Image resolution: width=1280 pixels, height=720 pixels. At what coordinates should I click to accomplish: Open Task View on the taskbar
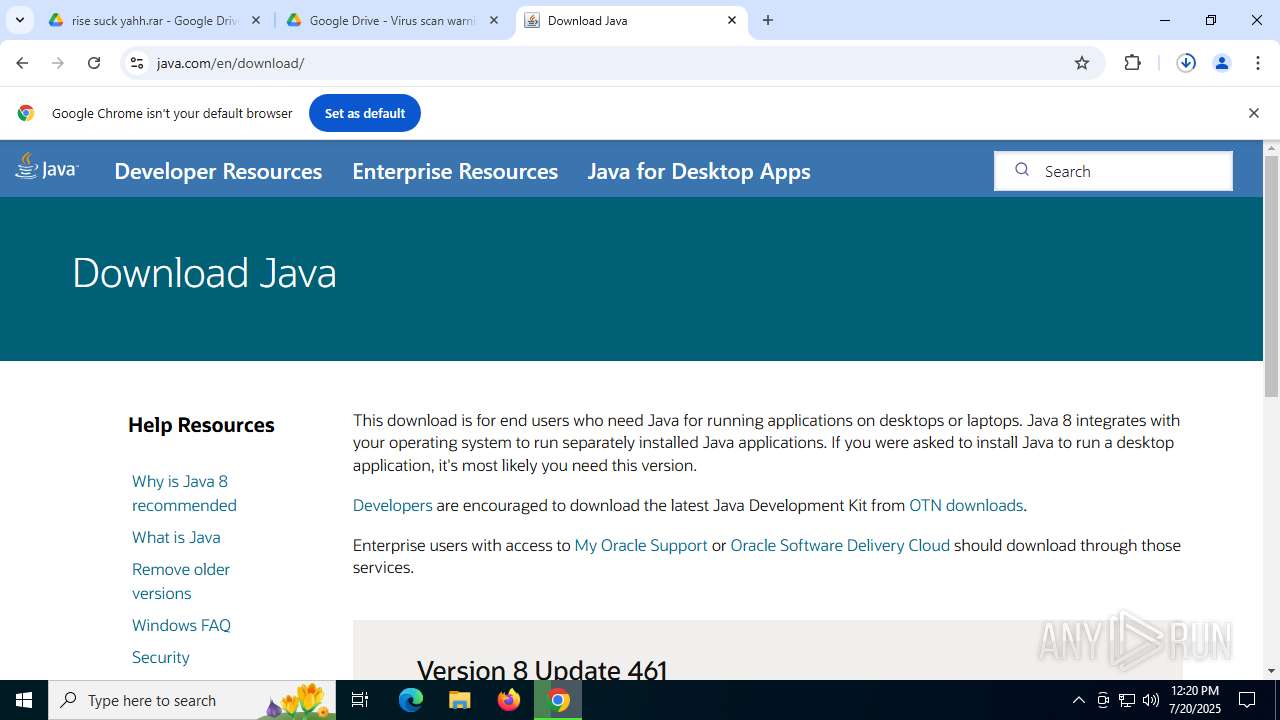click(361, 700)
